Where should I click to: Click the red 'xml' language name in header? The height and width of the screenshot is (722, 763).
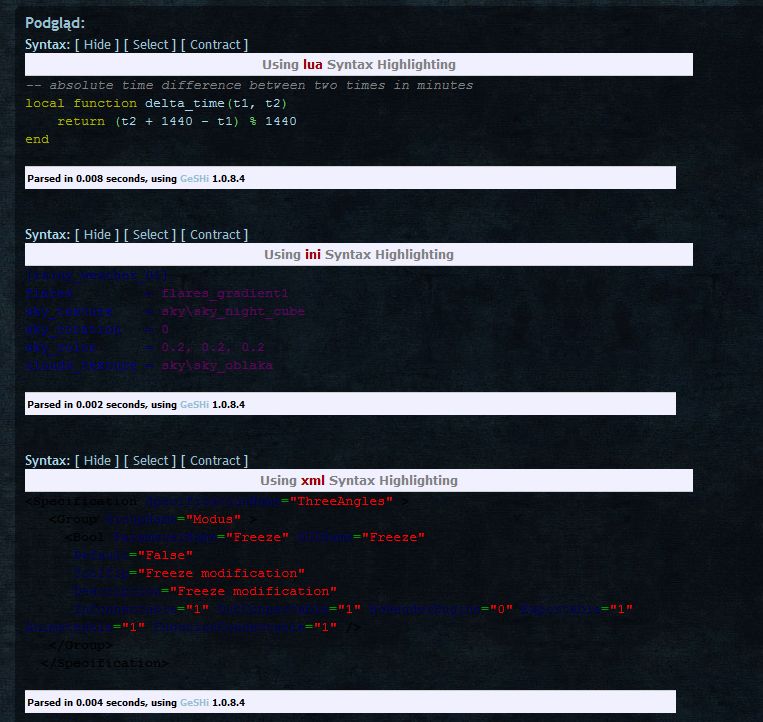(x=313, y=480)
